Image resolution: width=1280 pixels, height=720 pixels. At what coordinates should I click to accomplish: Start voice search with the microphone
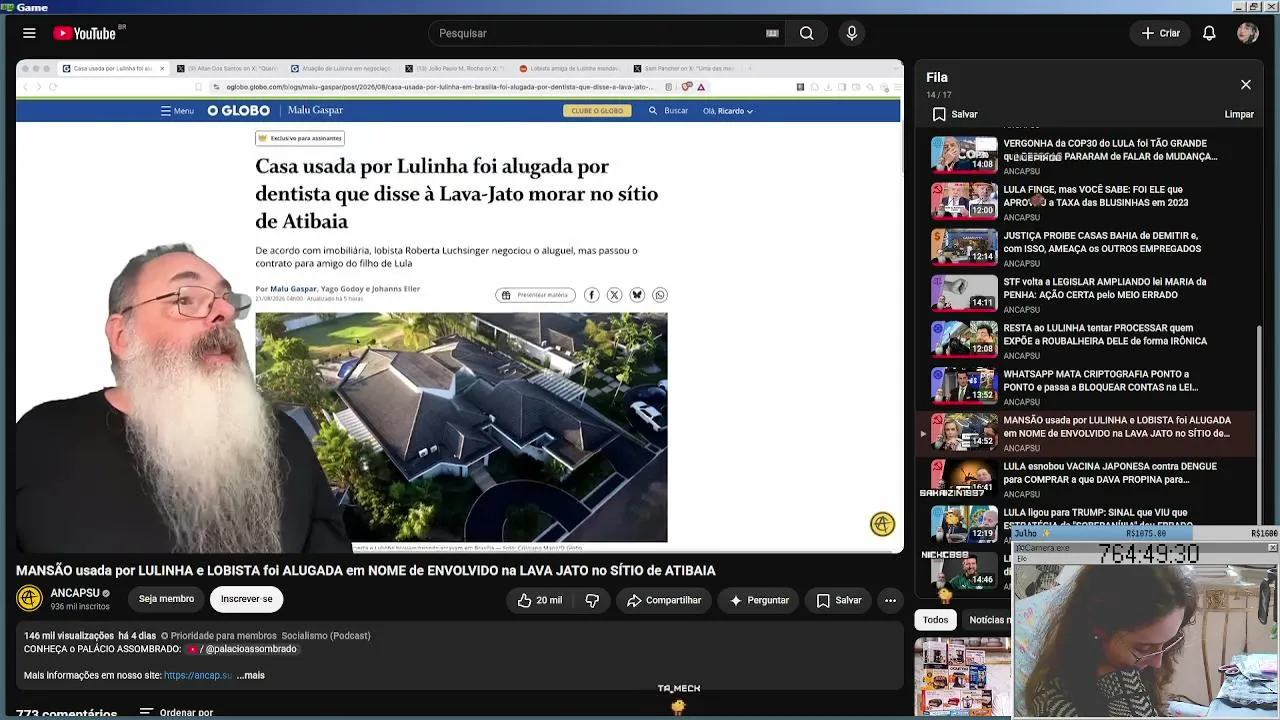pos(852,33)
